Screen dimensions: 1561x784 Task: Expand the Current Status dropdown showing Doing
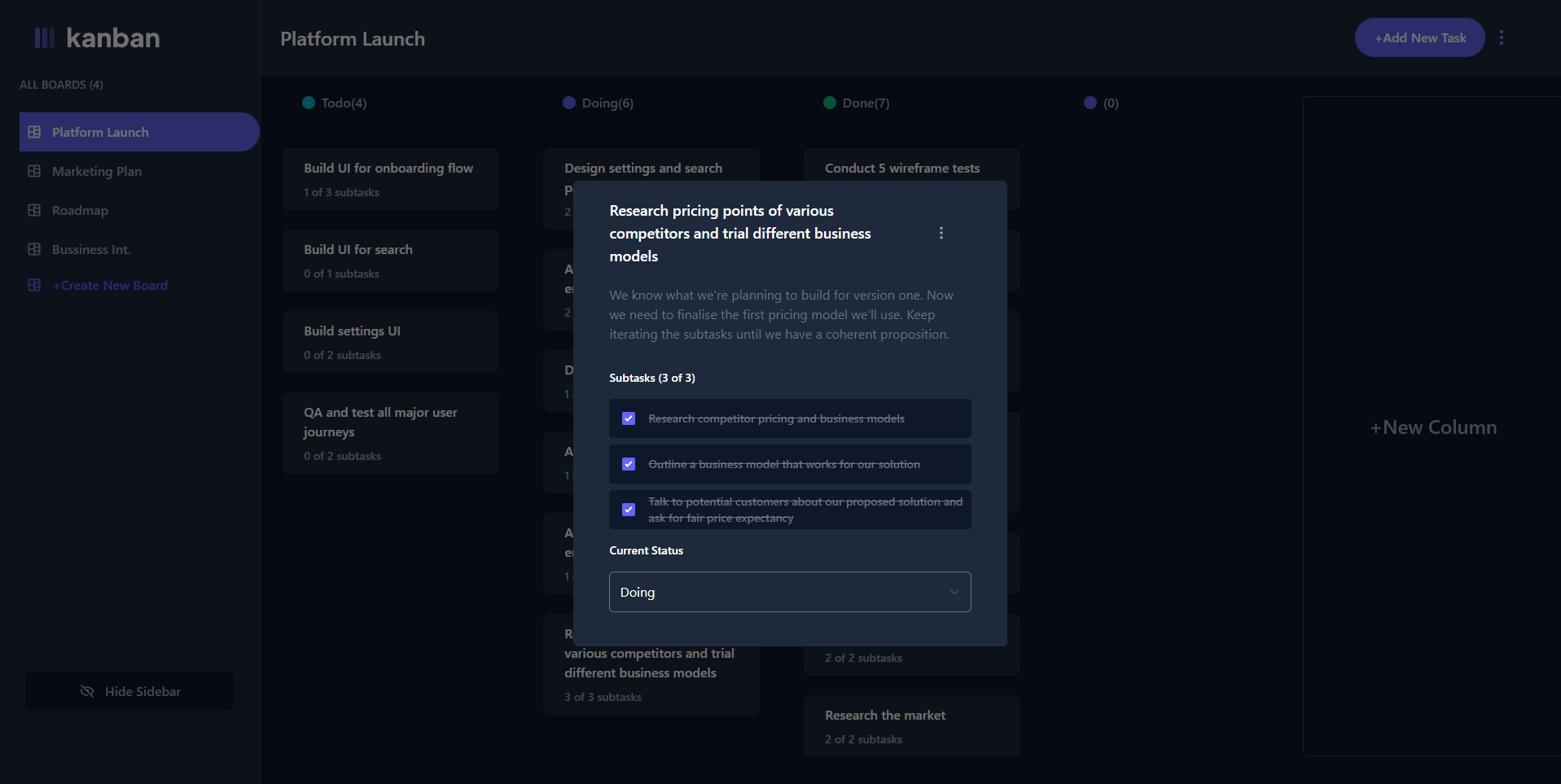[x=788, y=592]
